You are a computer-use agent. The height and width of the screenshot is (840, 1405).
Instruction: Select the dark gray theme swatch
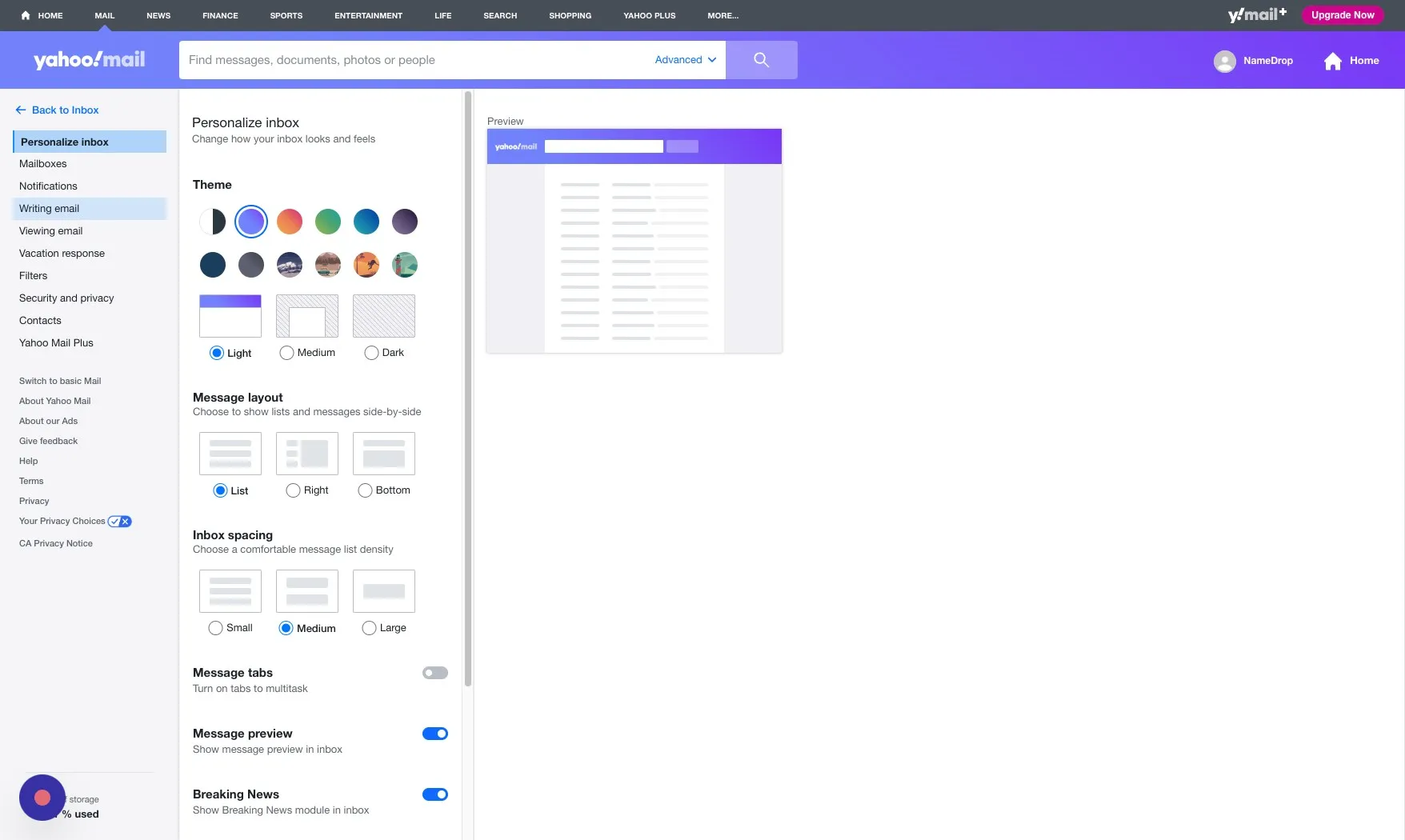(x=251, y=265)
